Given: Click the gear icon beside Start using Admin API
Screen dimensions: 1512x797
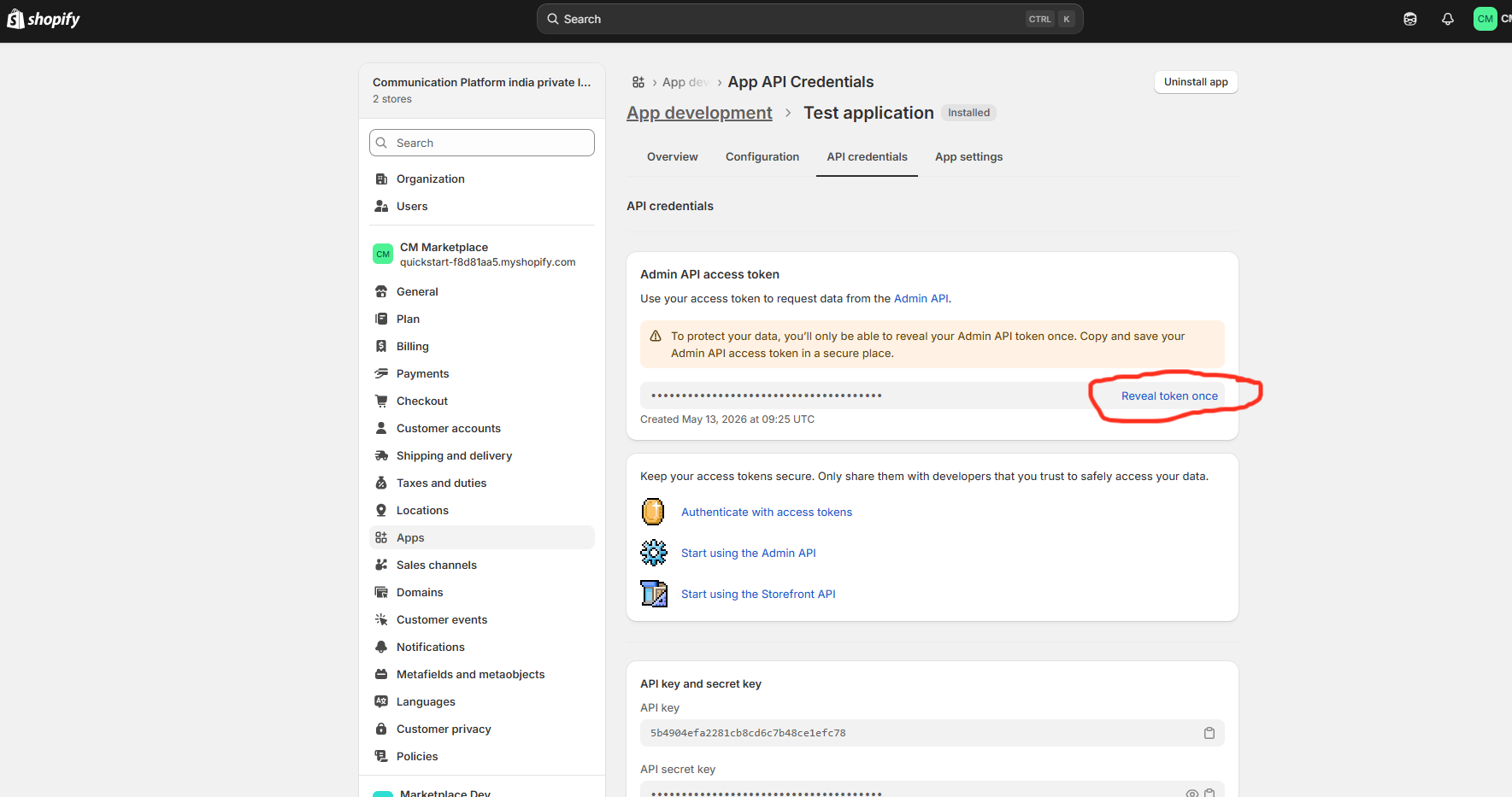Looking at the screenshot, I should point(654,553).
